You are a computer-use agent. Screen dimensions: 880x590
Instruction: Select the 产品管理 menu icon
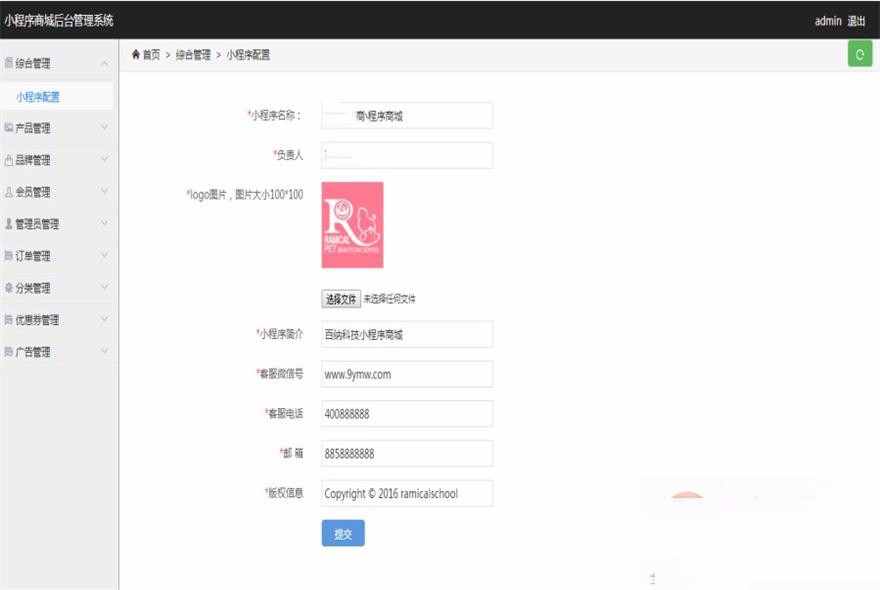[12, 127]
